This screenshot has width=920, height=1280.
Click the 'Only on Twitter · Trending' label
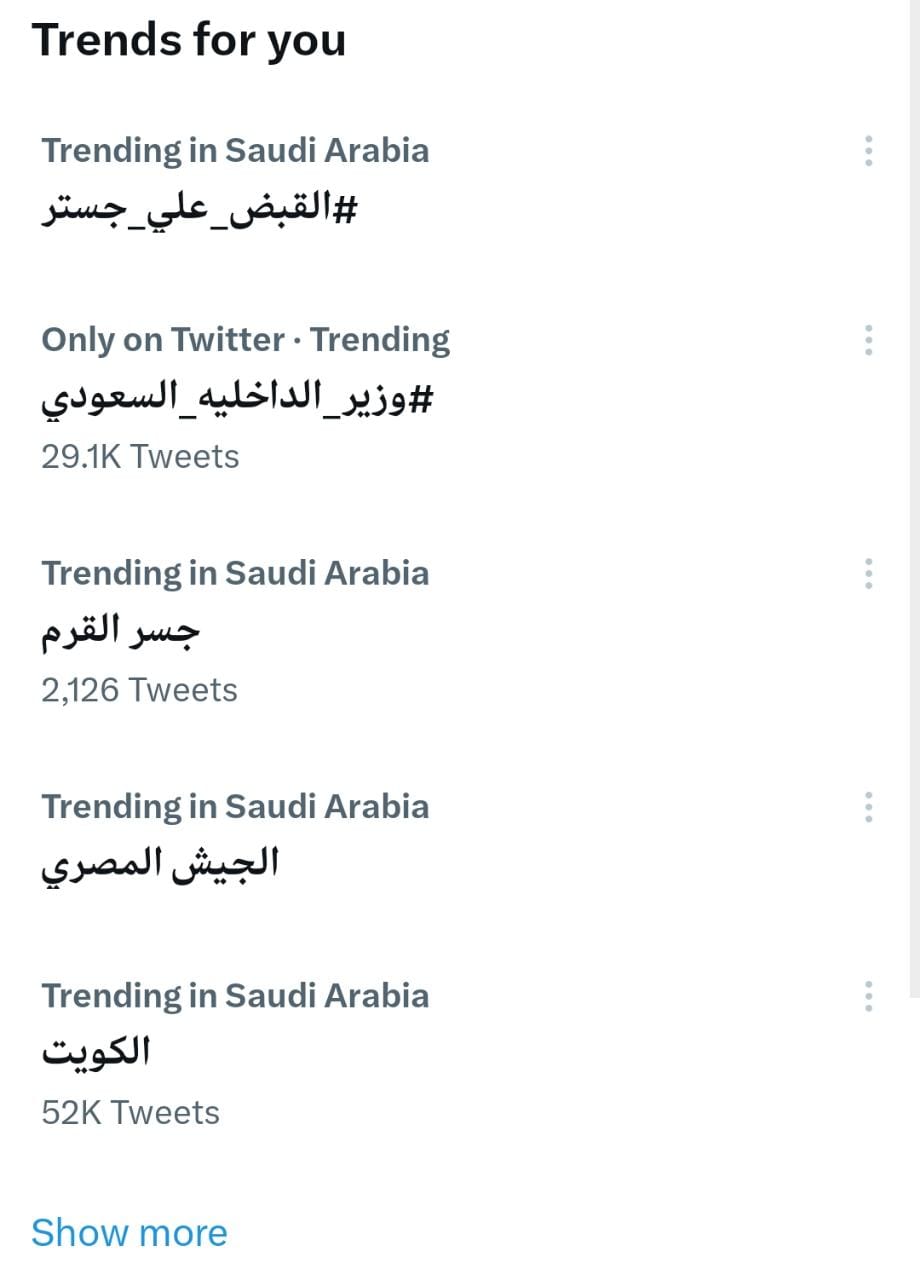click(245, 340)
